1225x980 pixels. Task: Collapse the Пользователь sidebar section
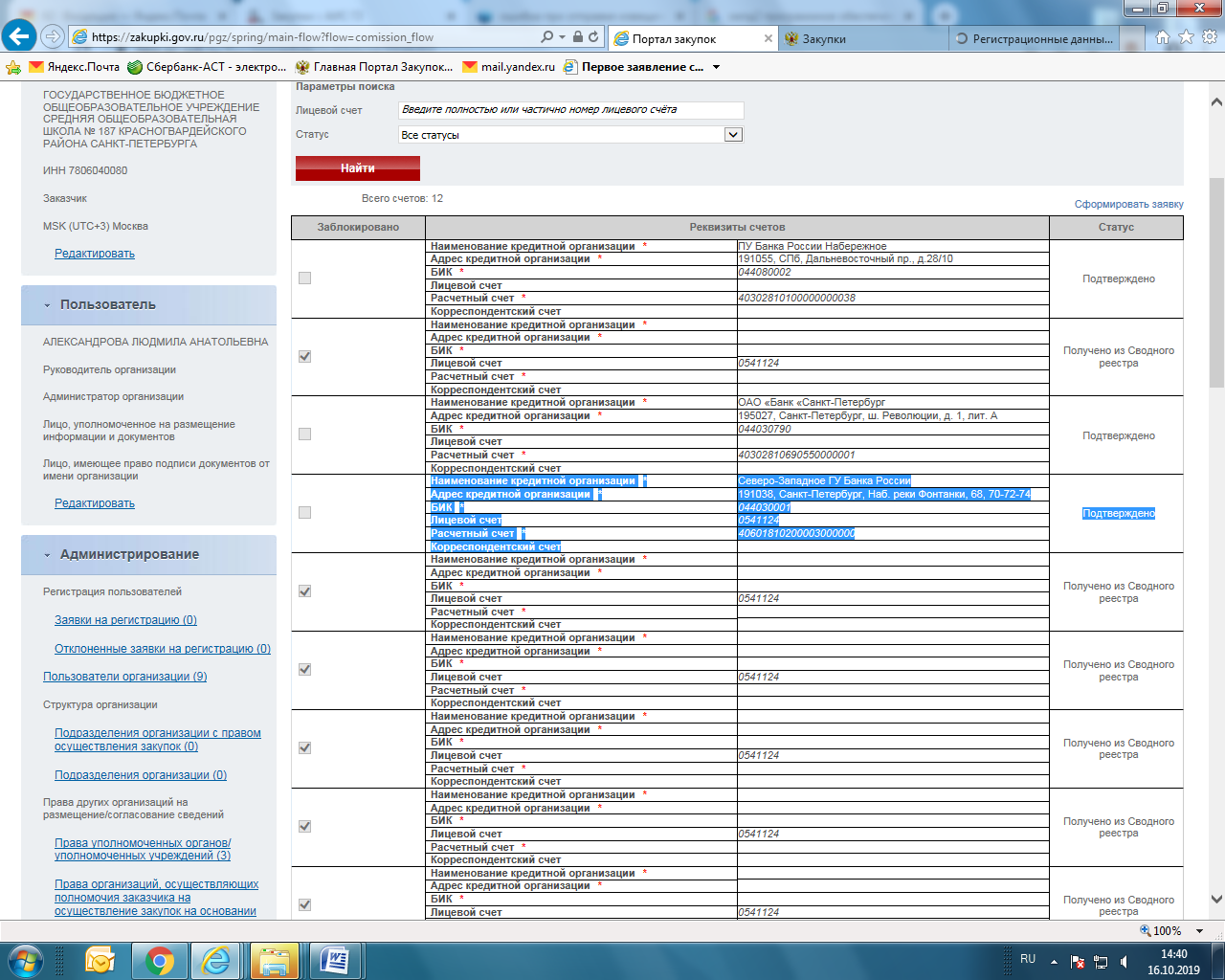coord(47,305)
